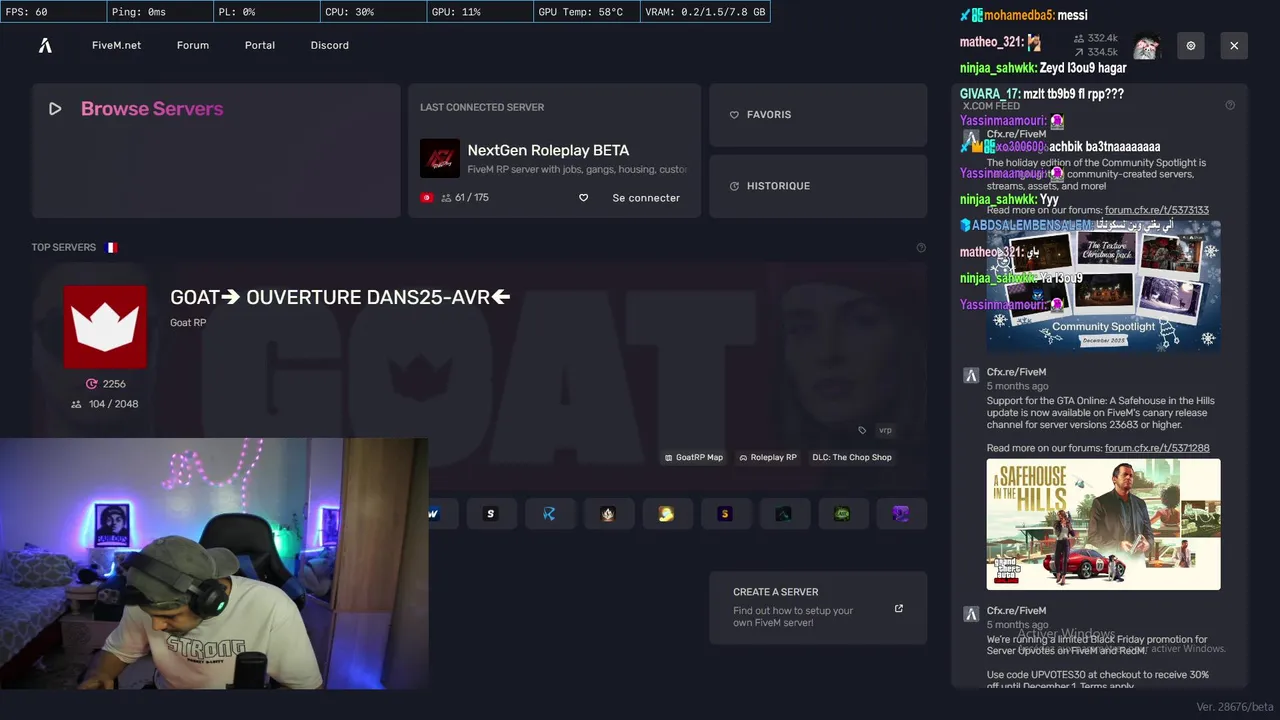The width and height of the screenshot is (1280, 720).
Task: Click the red flag next to 61 / 175
Action: tap(427, 198)
